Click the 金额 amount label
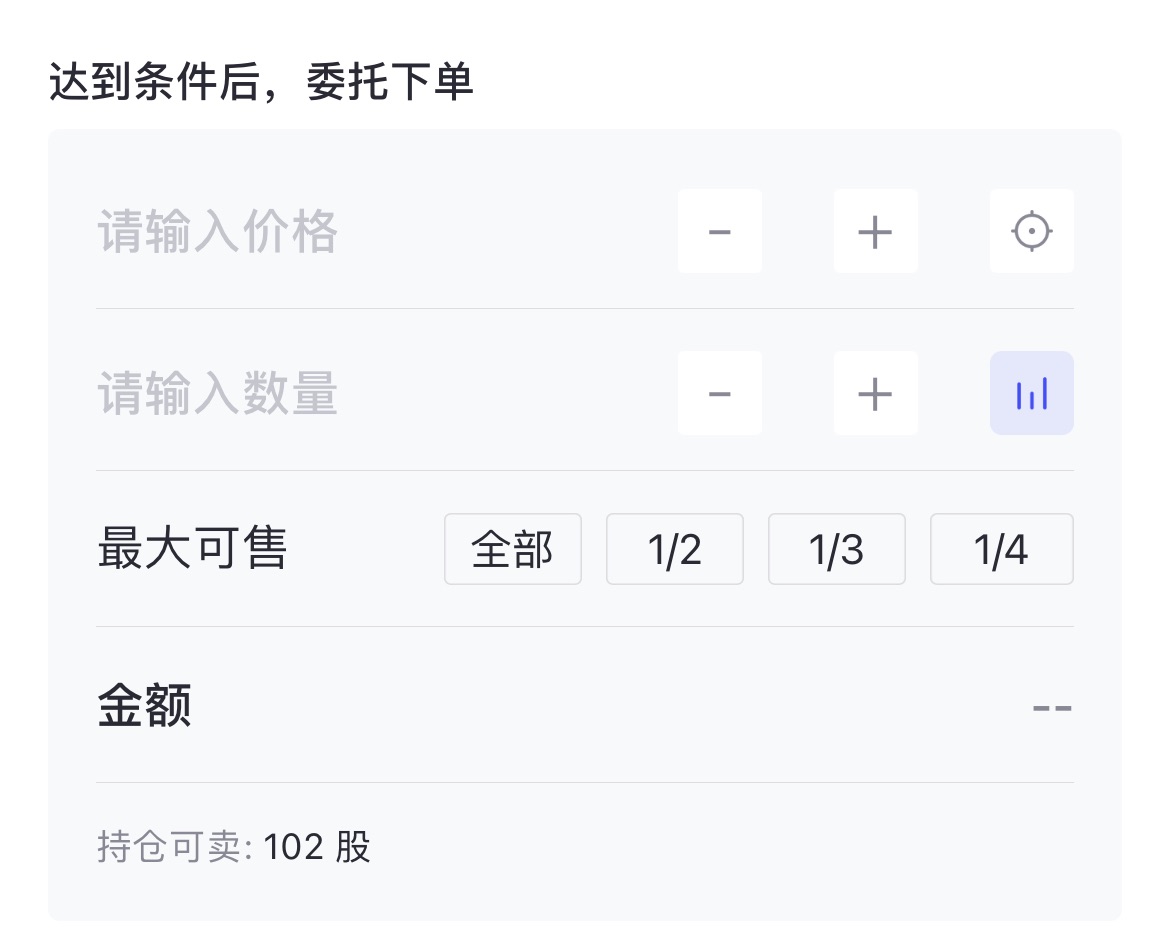 point(145,705)
